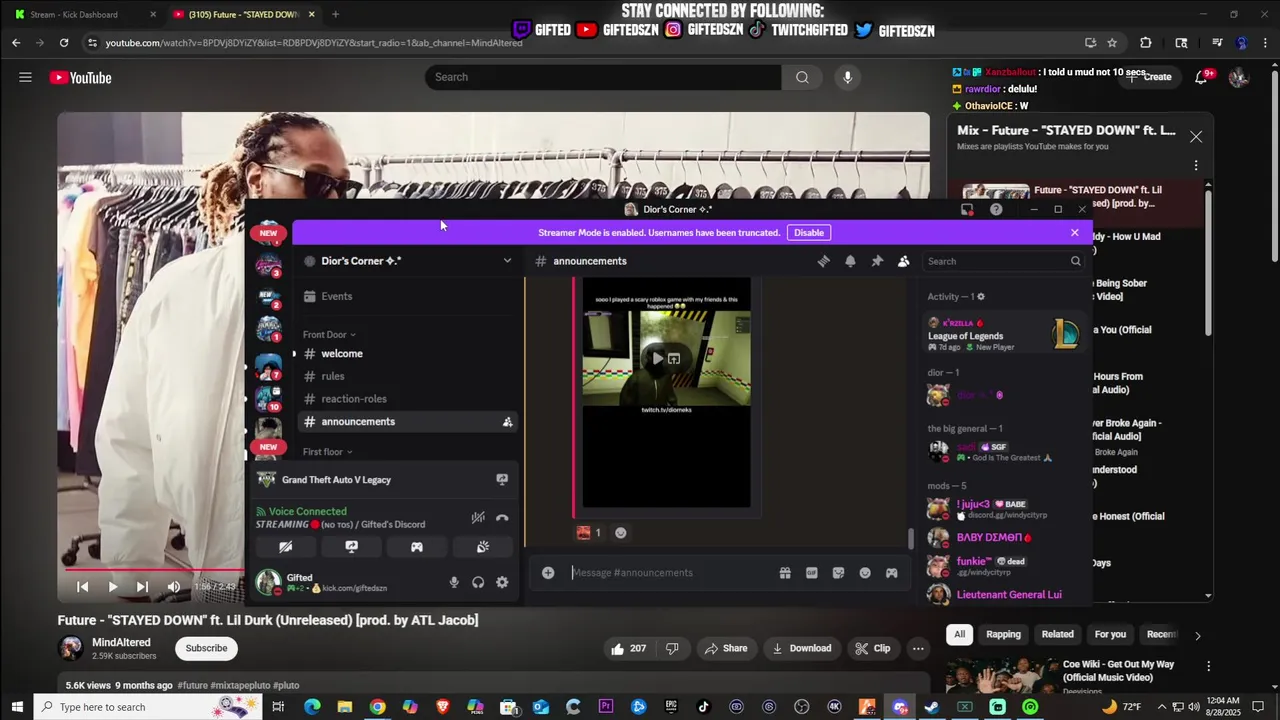The height and width of the screenshot is (720, 1280).
Task: Disconnect from Discord voice channel
Action: 502,517
